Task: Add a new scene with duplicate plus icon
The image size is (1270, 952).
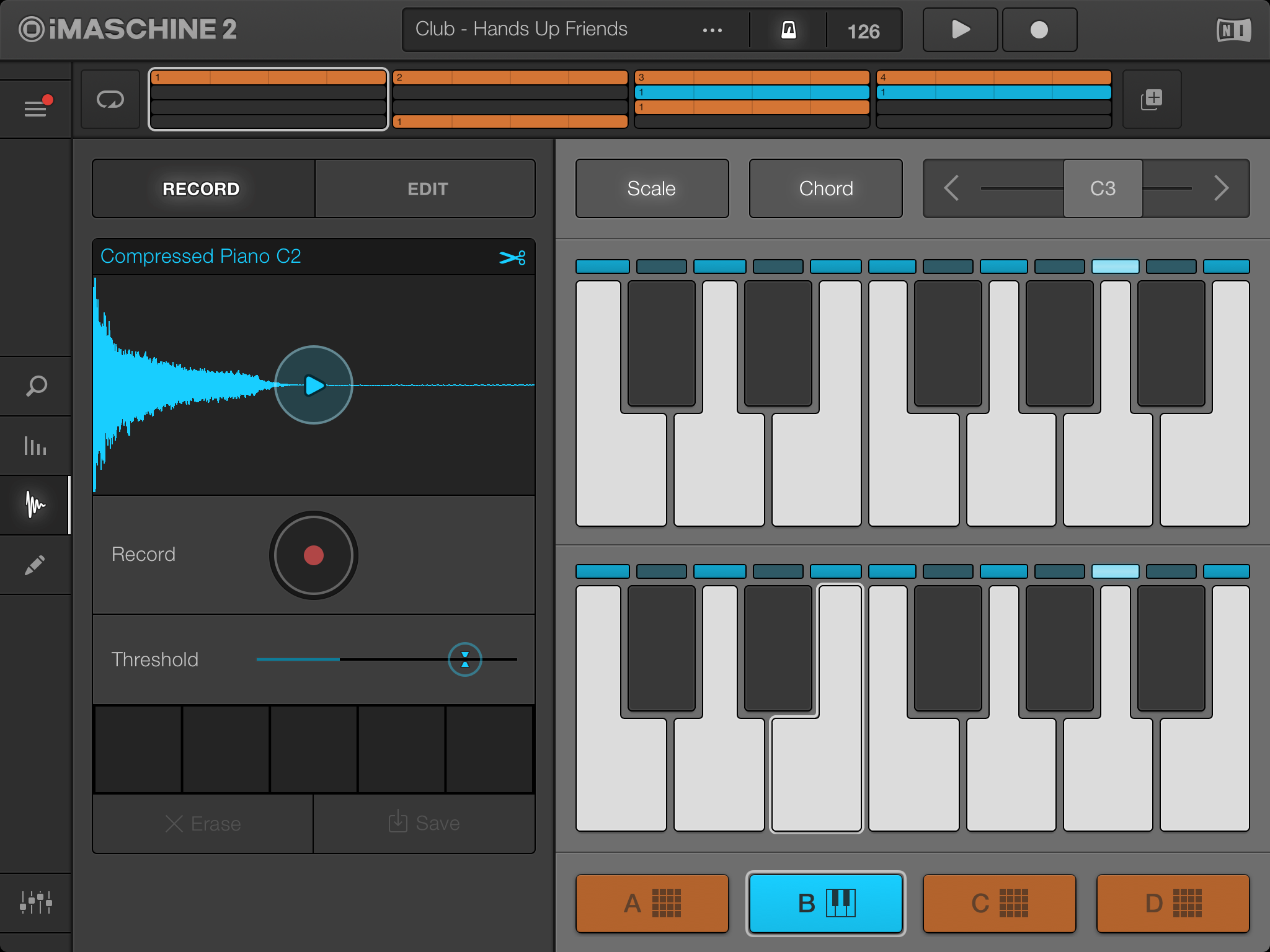Action: [1152, 99]
